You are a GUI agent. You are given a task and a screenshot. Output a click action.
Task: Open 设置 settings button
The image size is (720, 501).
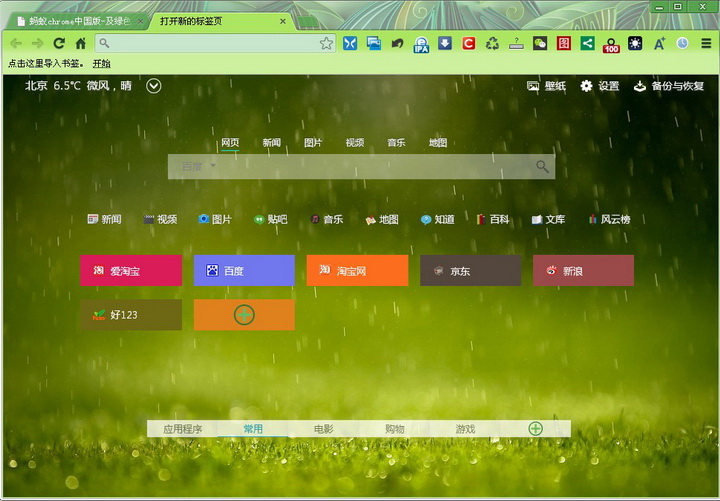coord(600,86)
